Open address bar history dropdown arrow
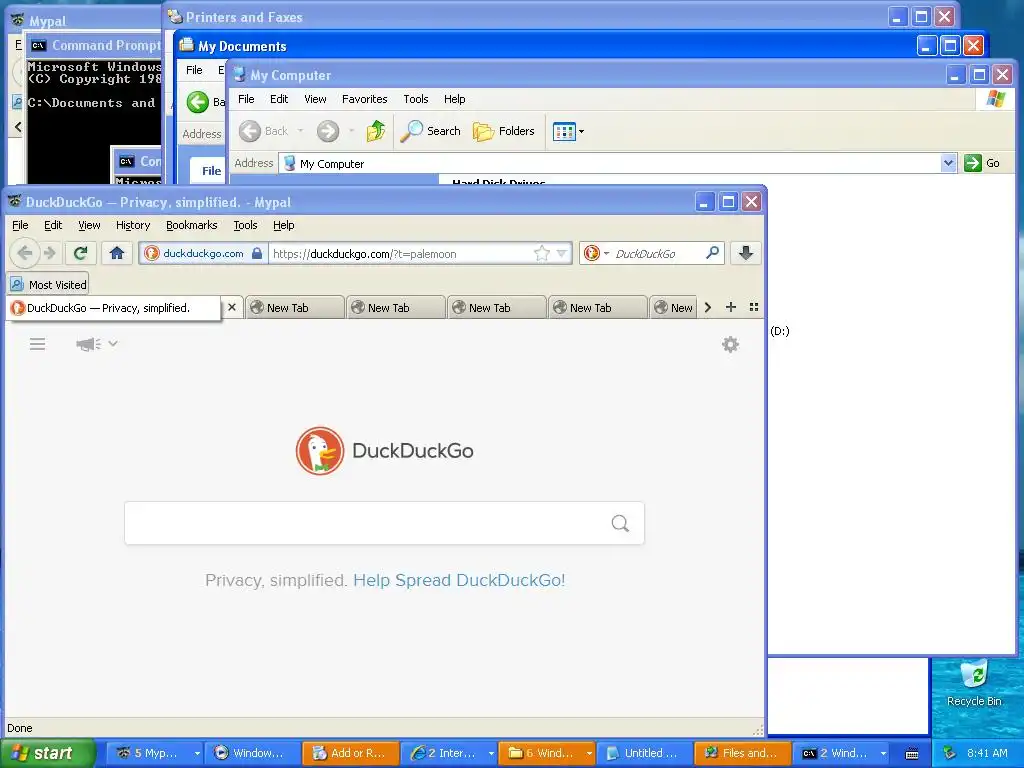This screenshot has width=1024, height=768. pyautogui.click(x=562, y=253)
